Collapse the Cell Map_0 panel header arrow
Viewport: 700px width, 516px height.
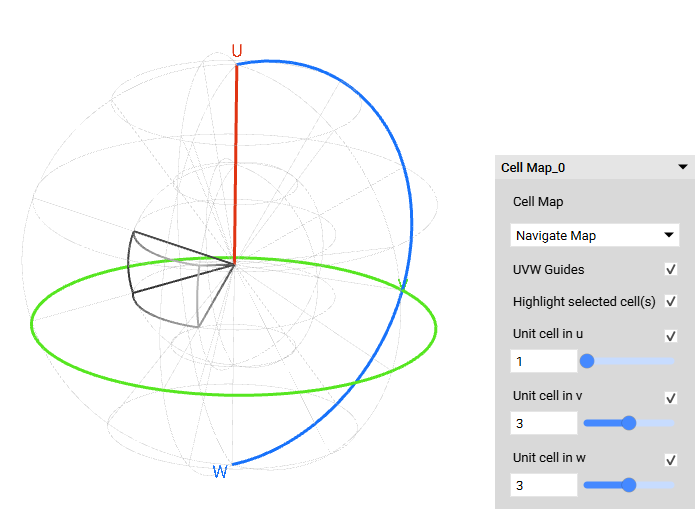pos(682,167)
